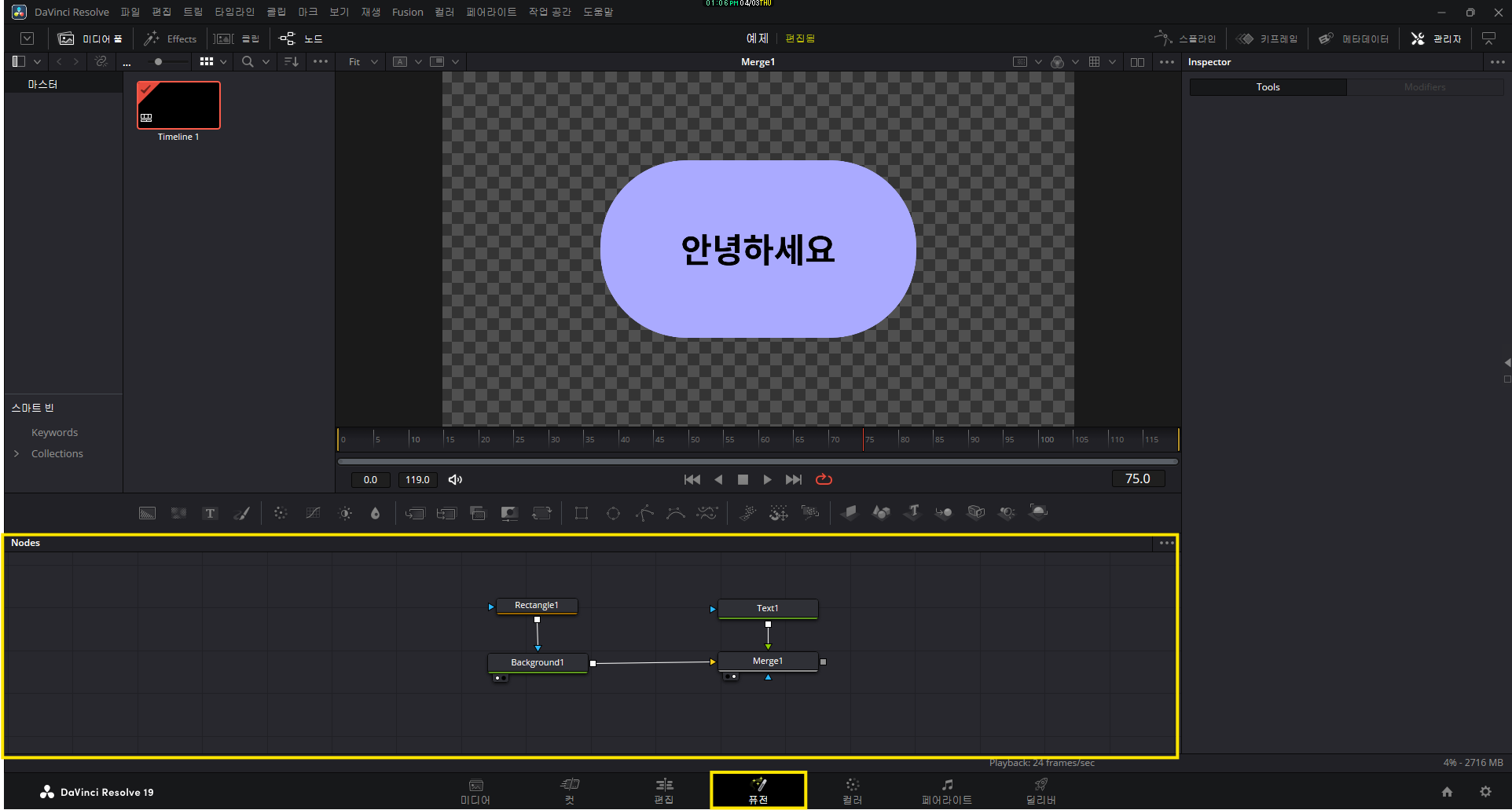Mute audio with the speaker icon
This screenshot has height=810, width=1512.
(455, 479)
